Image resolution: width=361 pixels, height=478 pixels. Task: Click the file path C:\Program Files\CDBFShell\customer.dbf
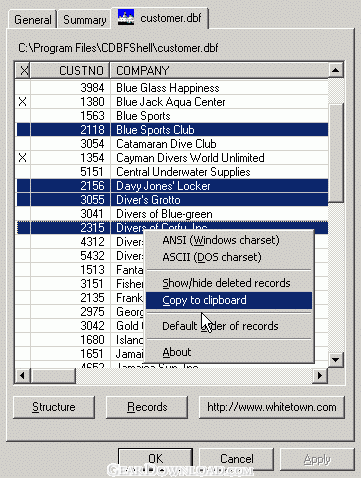tap(118, 48)
